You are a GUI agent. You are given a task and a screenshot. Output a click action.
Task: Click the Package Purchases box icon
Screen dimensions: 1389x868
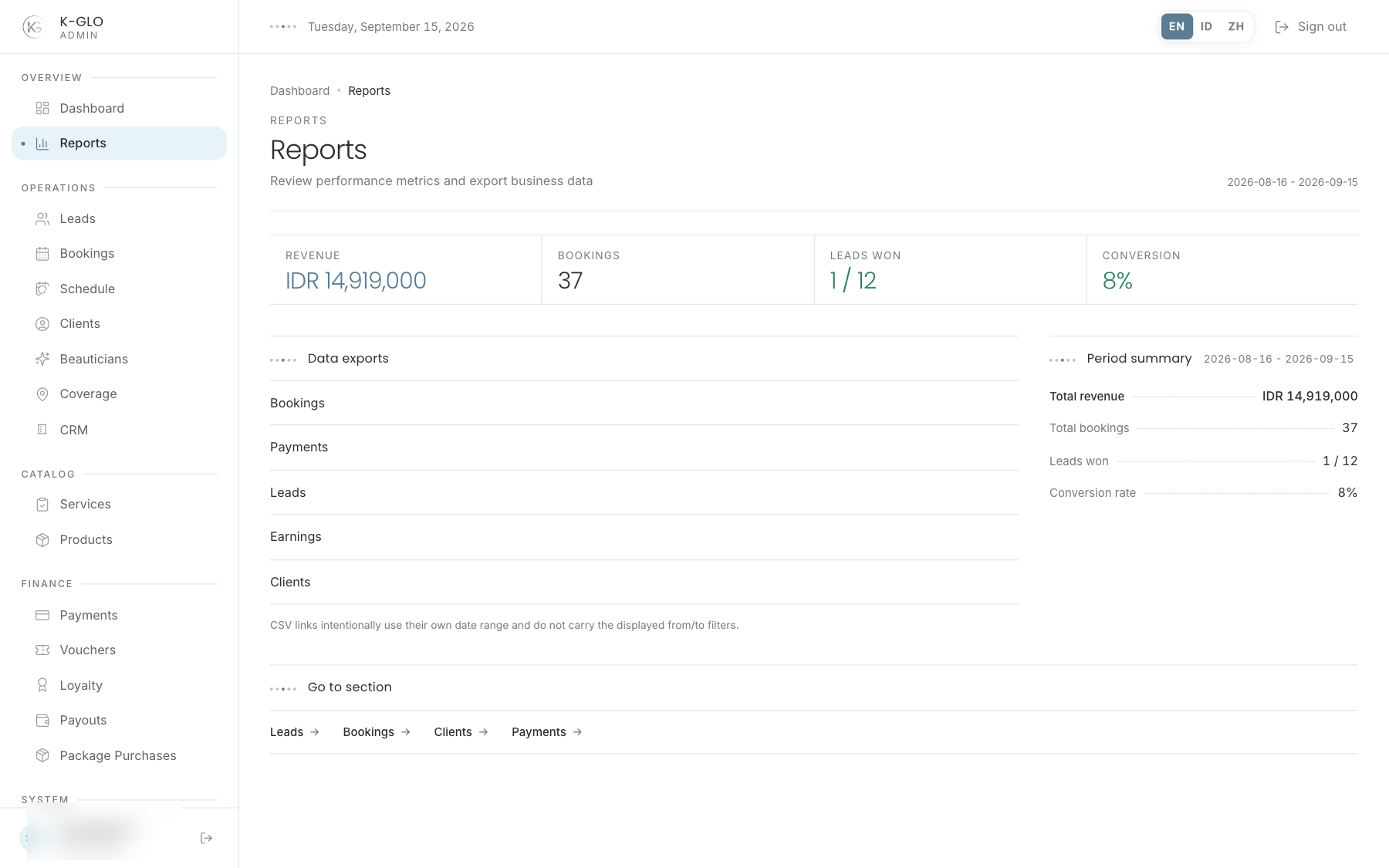42,755
